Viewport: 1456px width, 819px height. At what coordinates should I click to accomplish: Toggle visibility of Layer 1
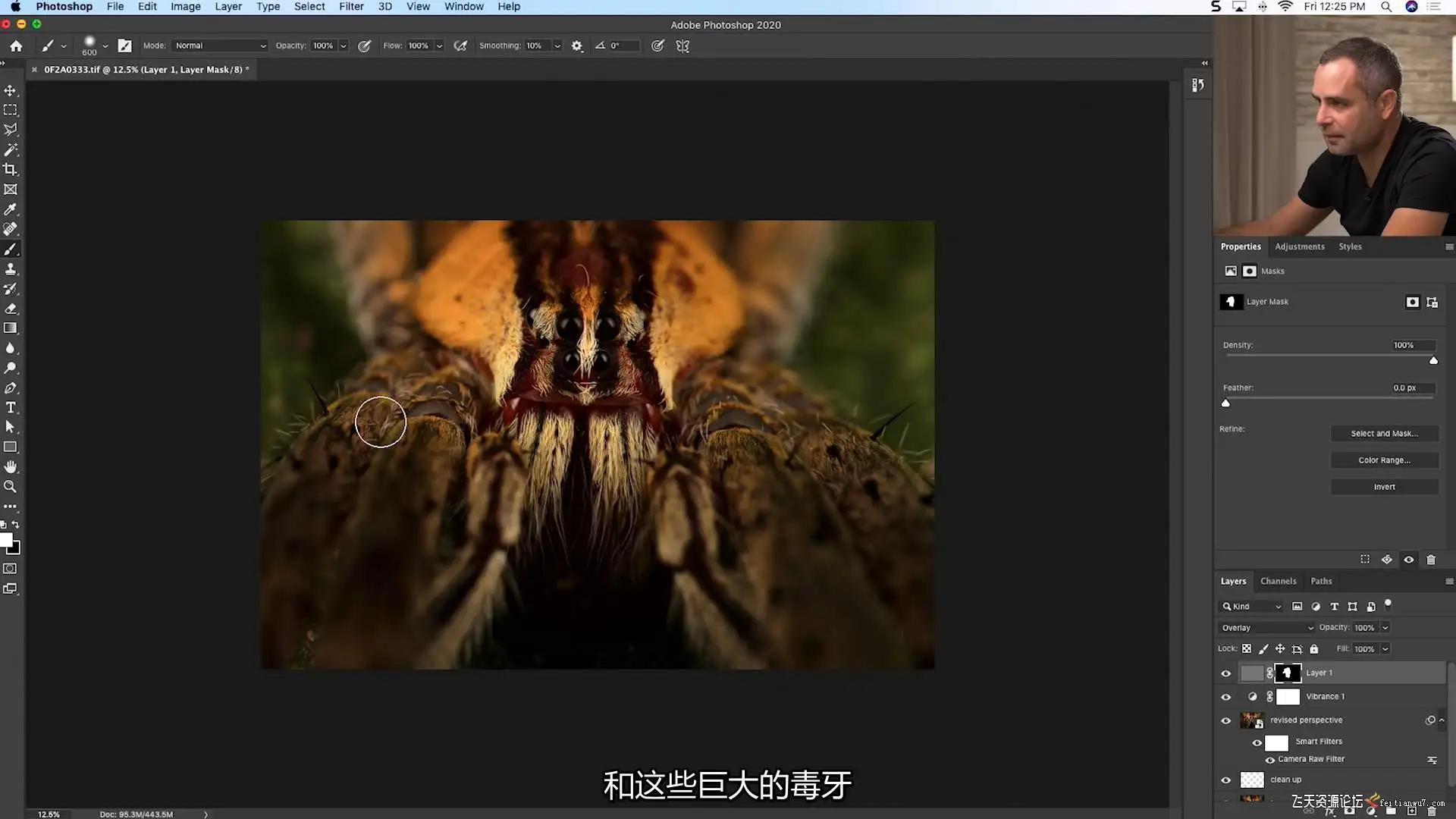(1226, 673)
